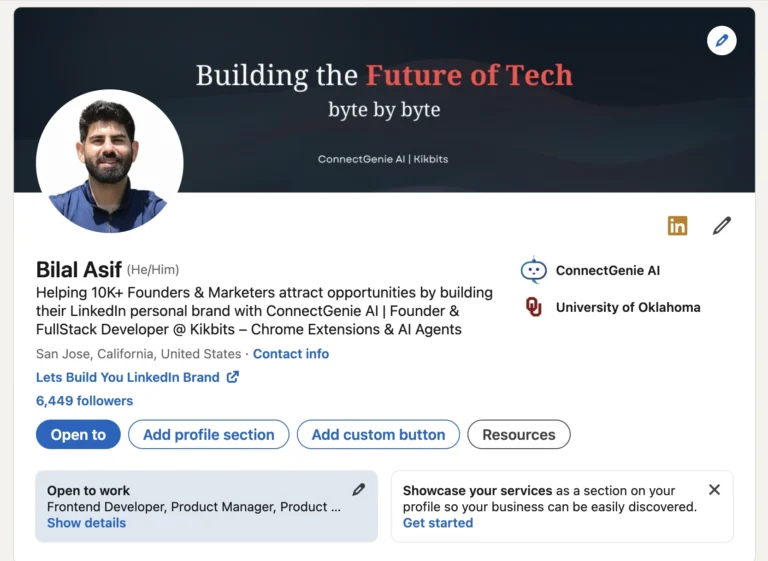Click the Open to button

(x=78, y=435)
